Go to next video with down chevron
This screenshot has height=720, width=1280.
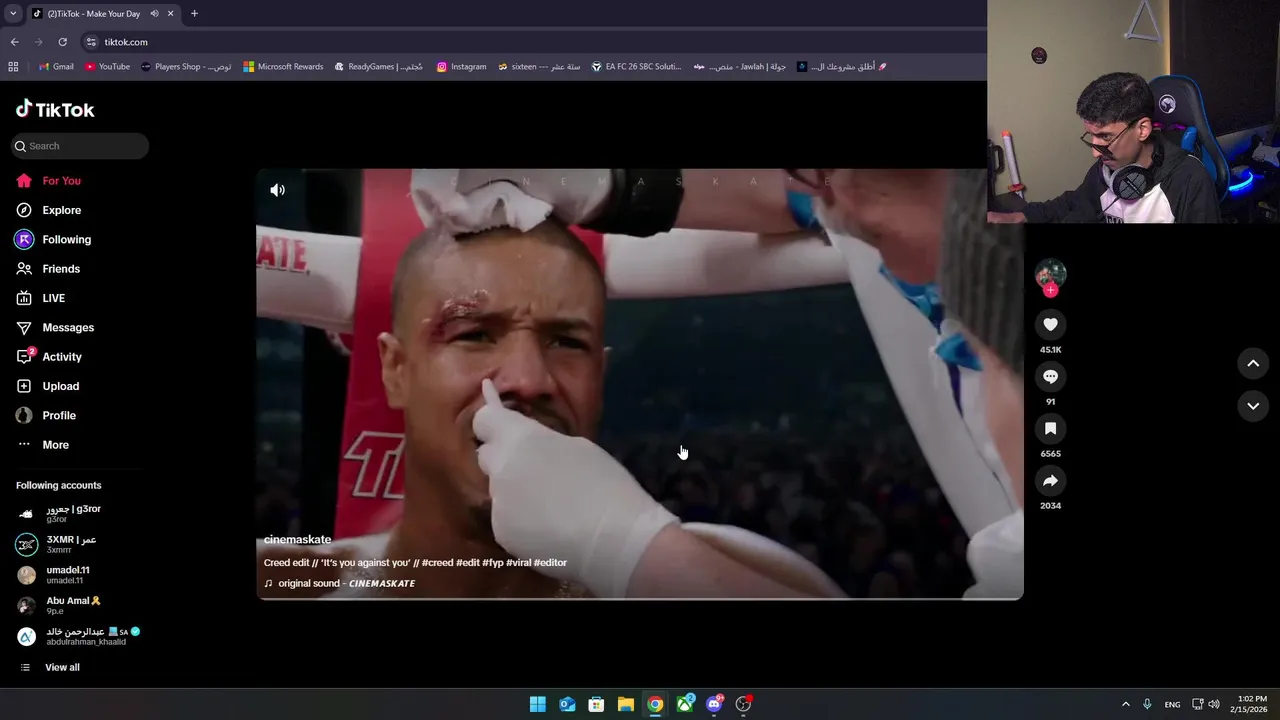pos(1253,405)
